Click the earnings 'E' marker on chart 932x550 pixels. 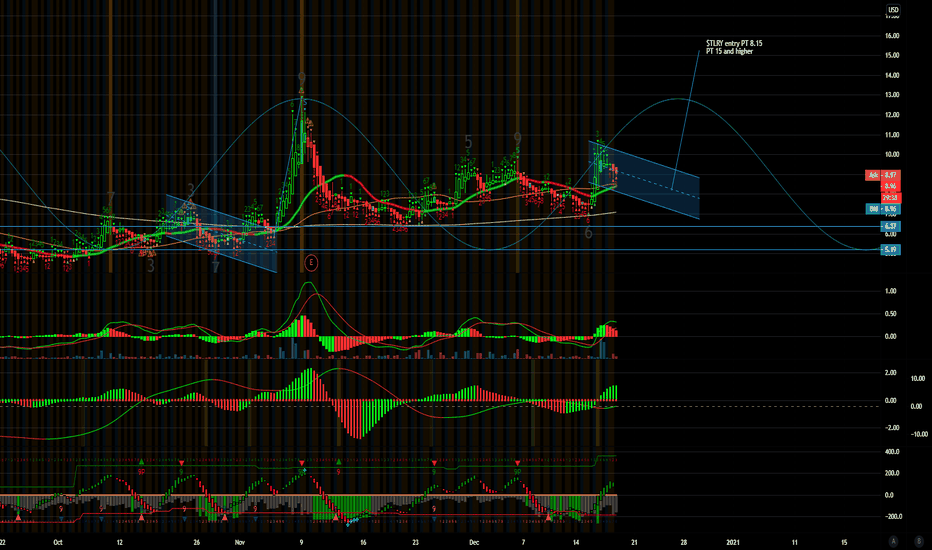click(311, 262)
